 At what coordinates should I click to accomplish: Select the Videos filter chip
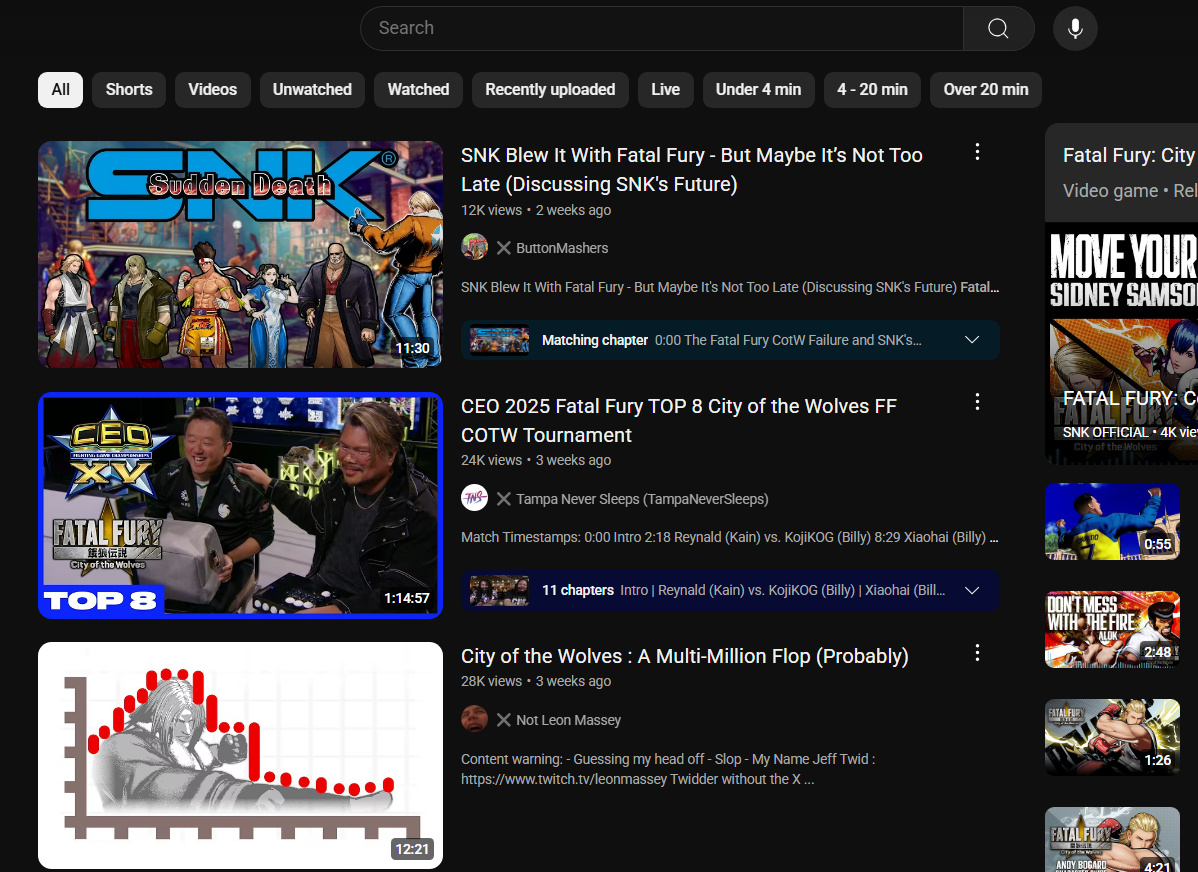[212, 90]
